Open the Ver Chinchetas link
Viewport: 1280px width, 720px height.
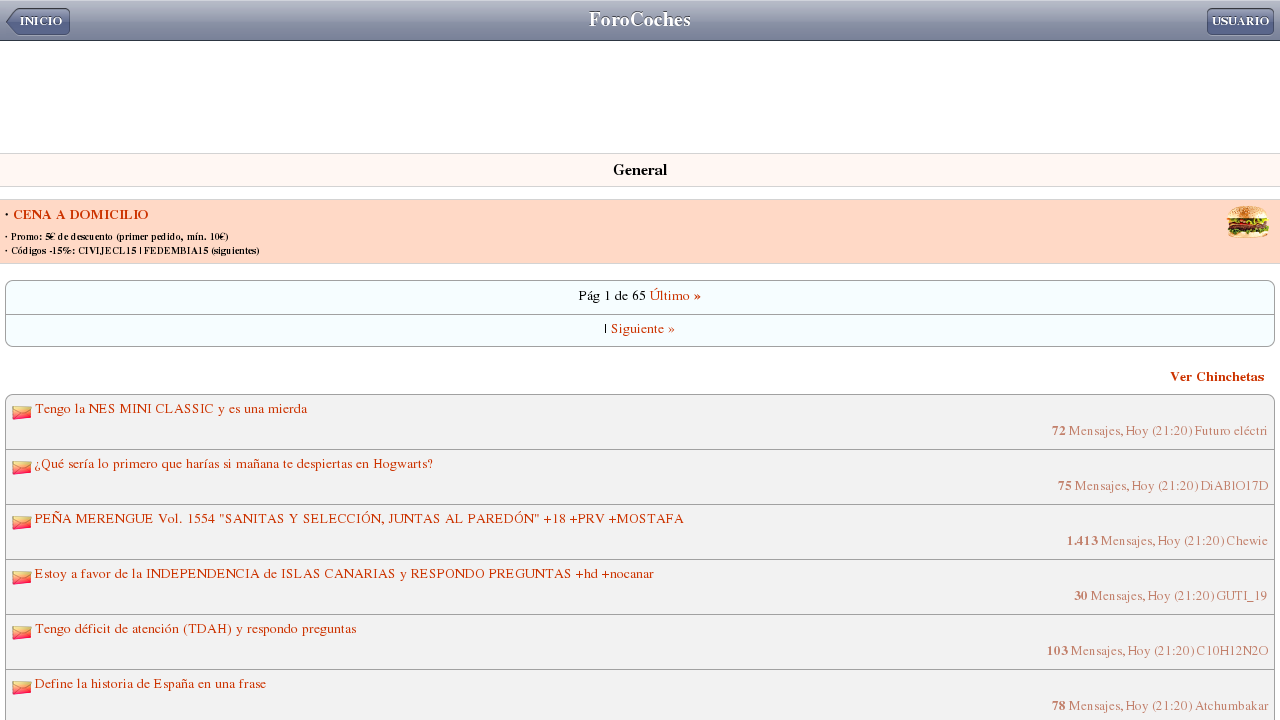coord(1217,377)
